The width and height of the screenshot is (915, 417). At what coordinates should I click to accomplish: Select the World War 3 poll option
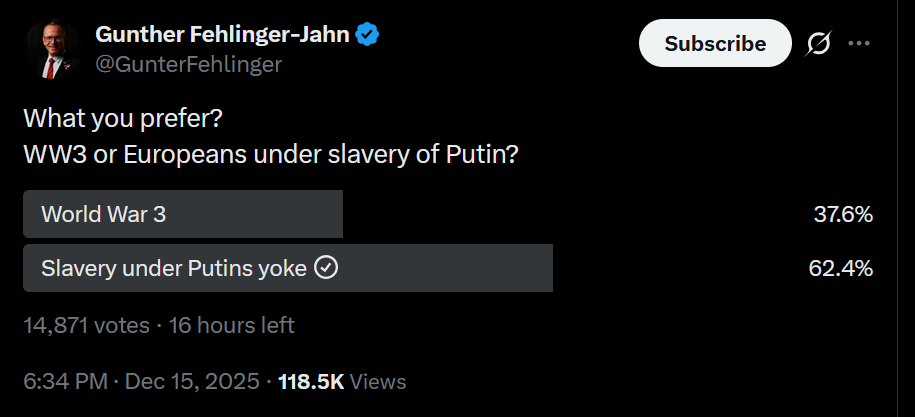[x=448, y=214]
